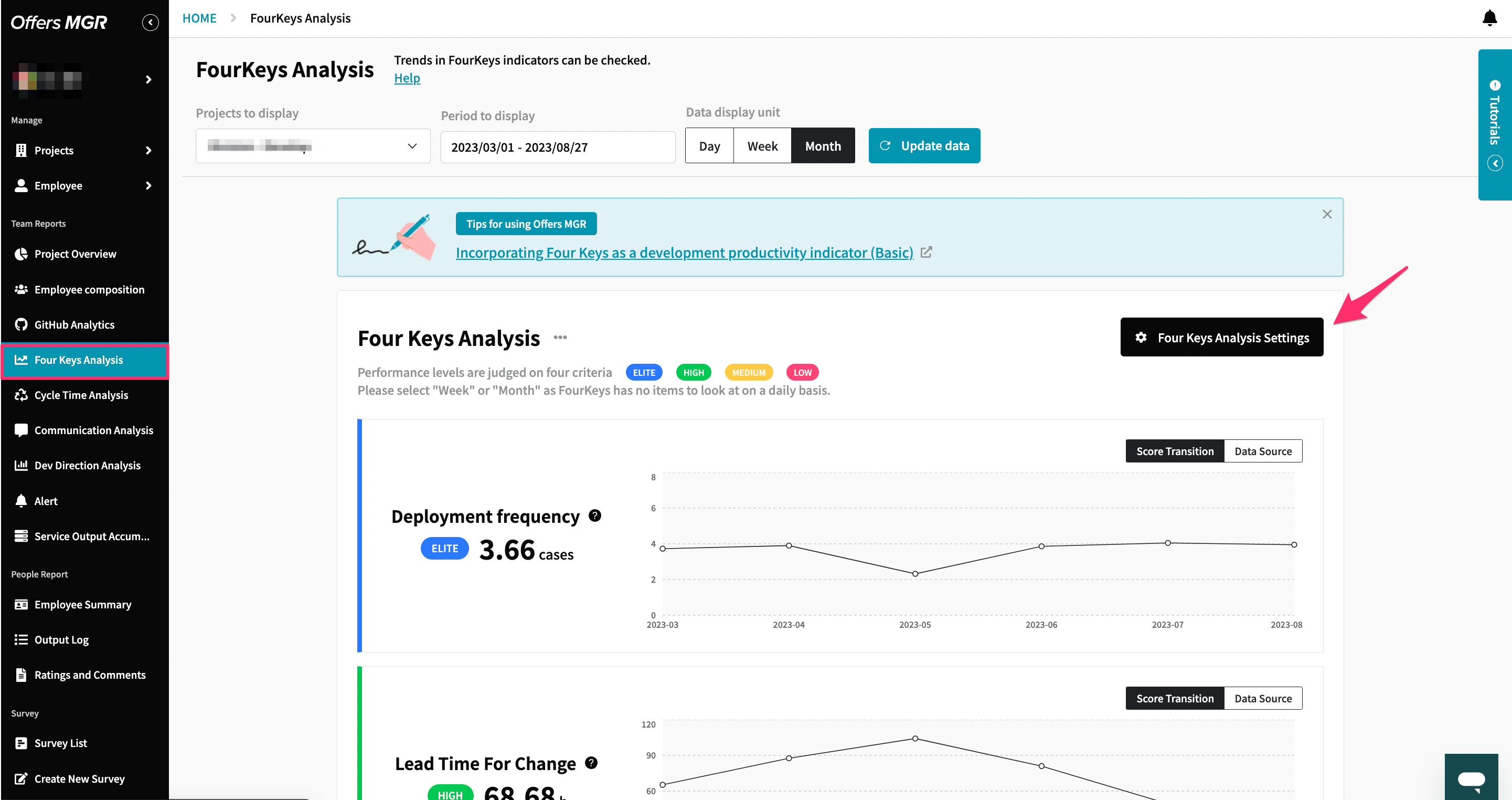Click the GitHub Analytics octocat icon
This screenshot has height=800, width=1512.
(x=21, y=324)
